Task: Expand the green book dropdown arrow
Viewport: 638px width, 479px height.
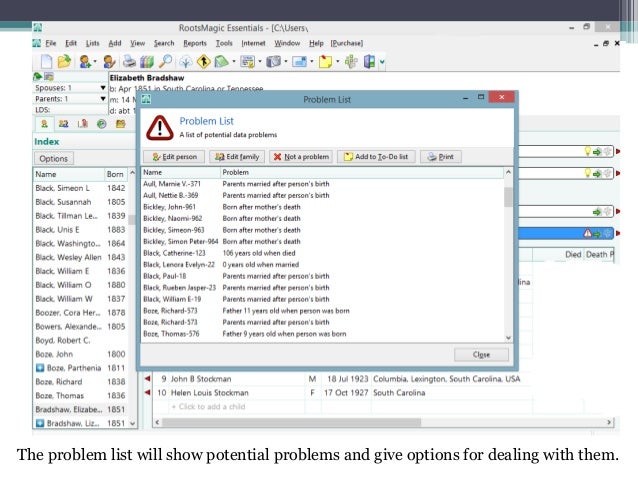Action: tap(234, 61)
